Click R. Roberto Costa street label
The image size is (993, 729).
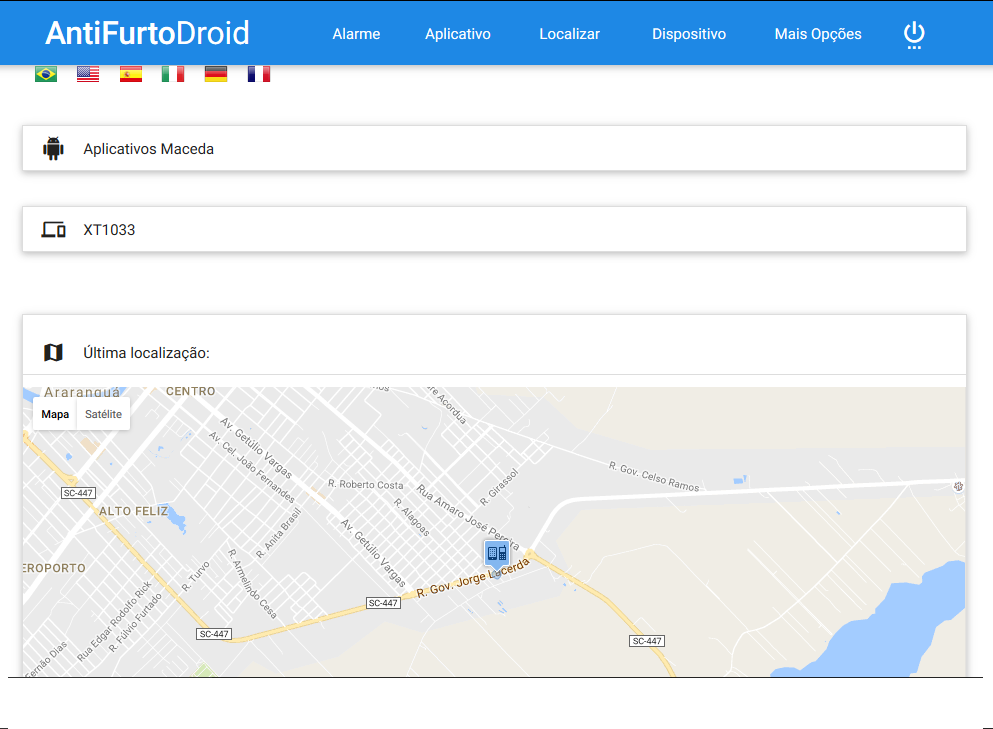[365, 485]
